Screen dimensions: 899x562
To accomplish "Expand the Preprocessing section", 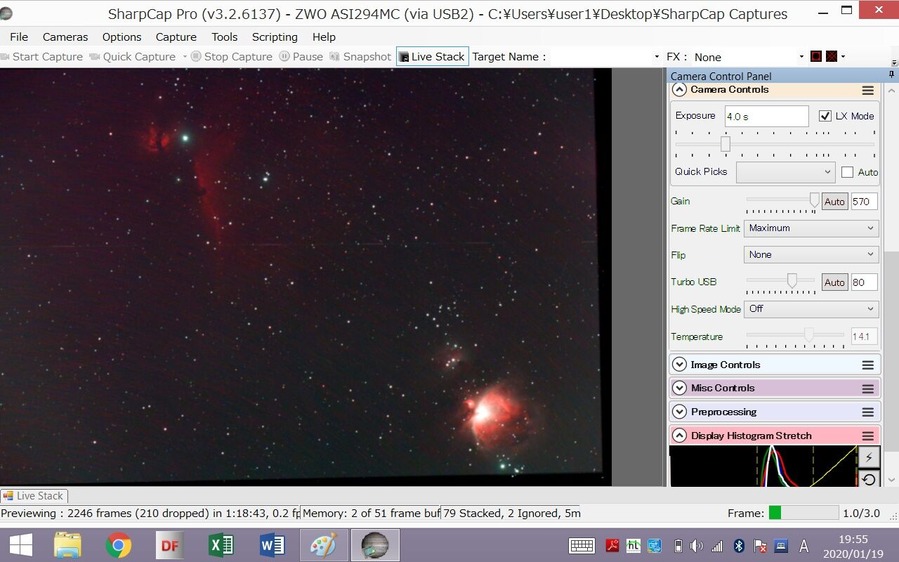I will (x=679, y=412).
